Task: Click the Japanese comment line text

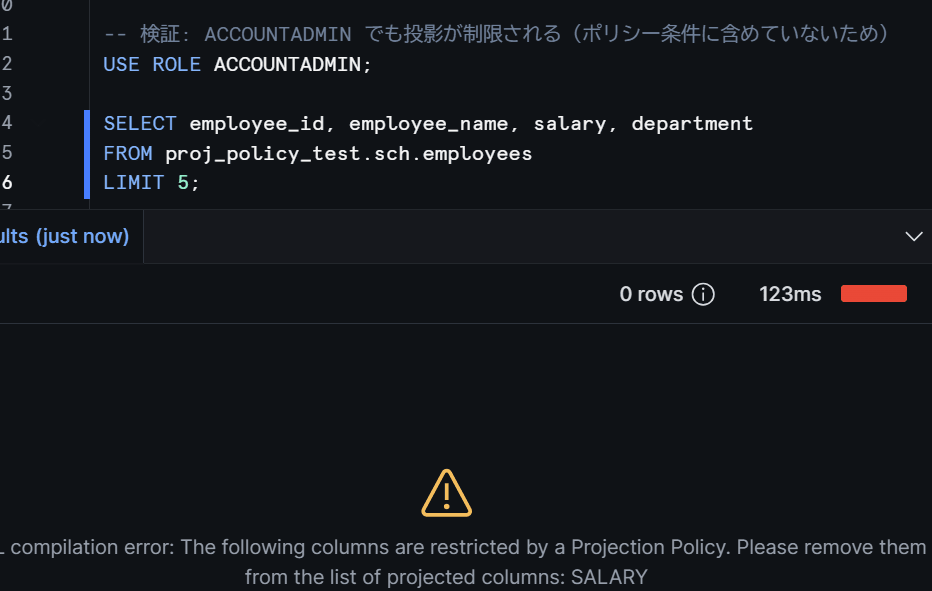Action: click(496, 34)
